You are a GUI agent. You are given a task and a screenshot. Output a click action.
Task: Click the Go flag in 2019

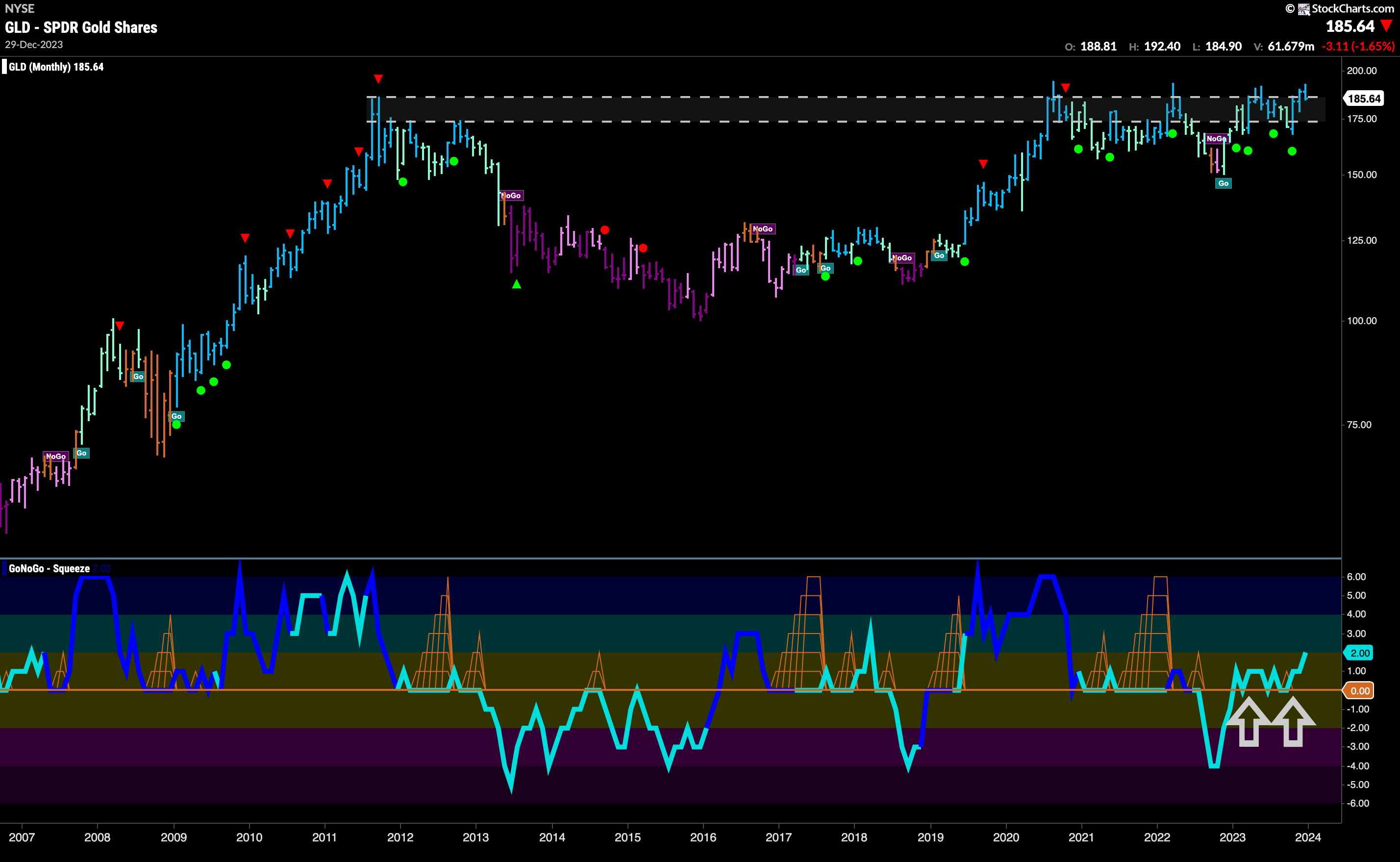(939, 255)
